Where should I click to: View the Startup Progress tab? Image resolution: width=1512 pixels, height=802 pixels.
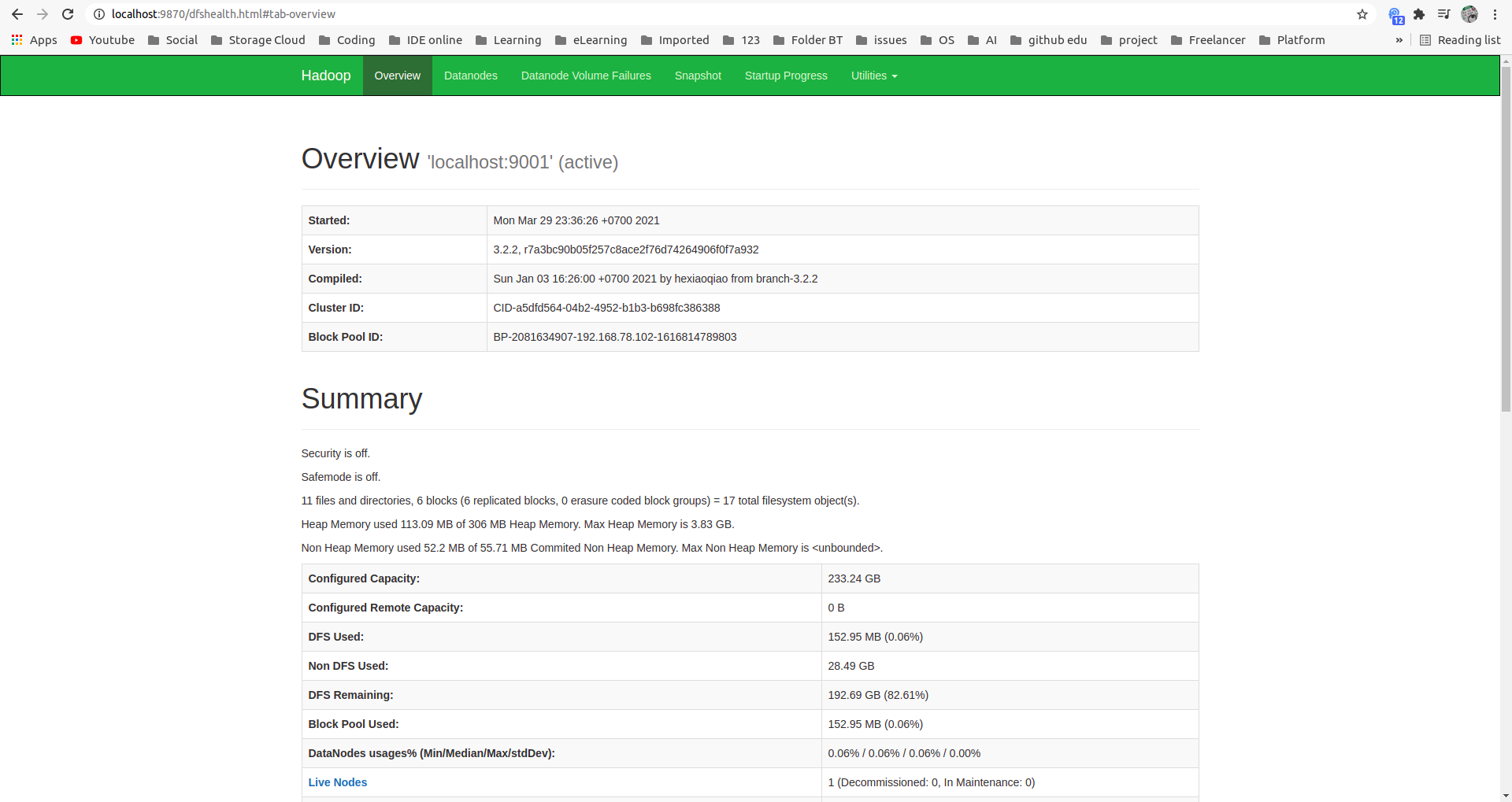[x=786, y=76]
